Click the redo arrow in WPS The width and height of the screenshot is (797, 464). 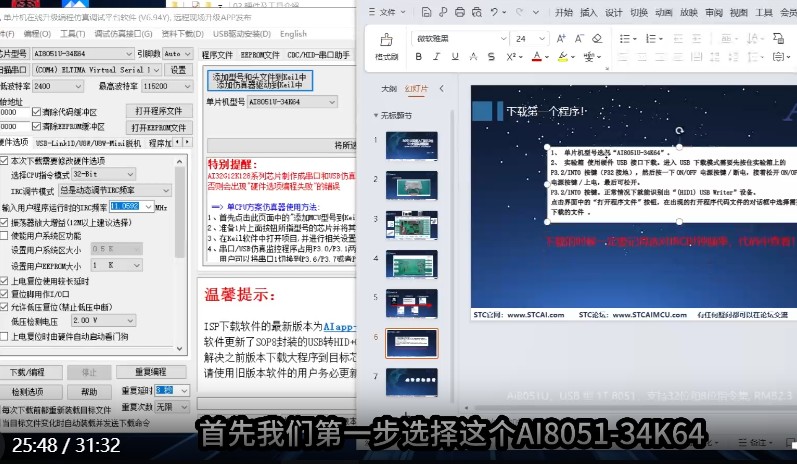(519, 12)
